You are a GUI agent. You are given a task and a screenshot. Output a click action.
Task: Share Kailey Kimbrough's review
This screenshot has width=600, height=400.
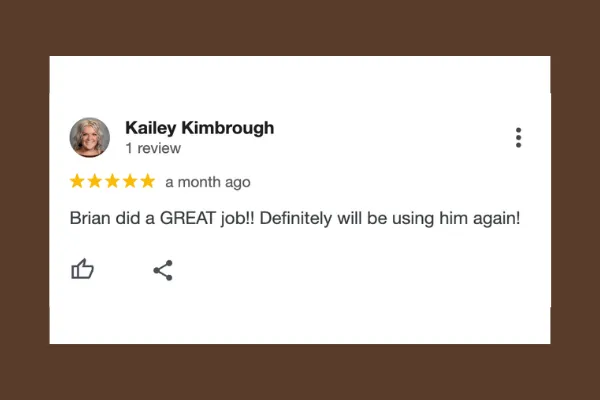pyautogui.click(x=163, y=270)
